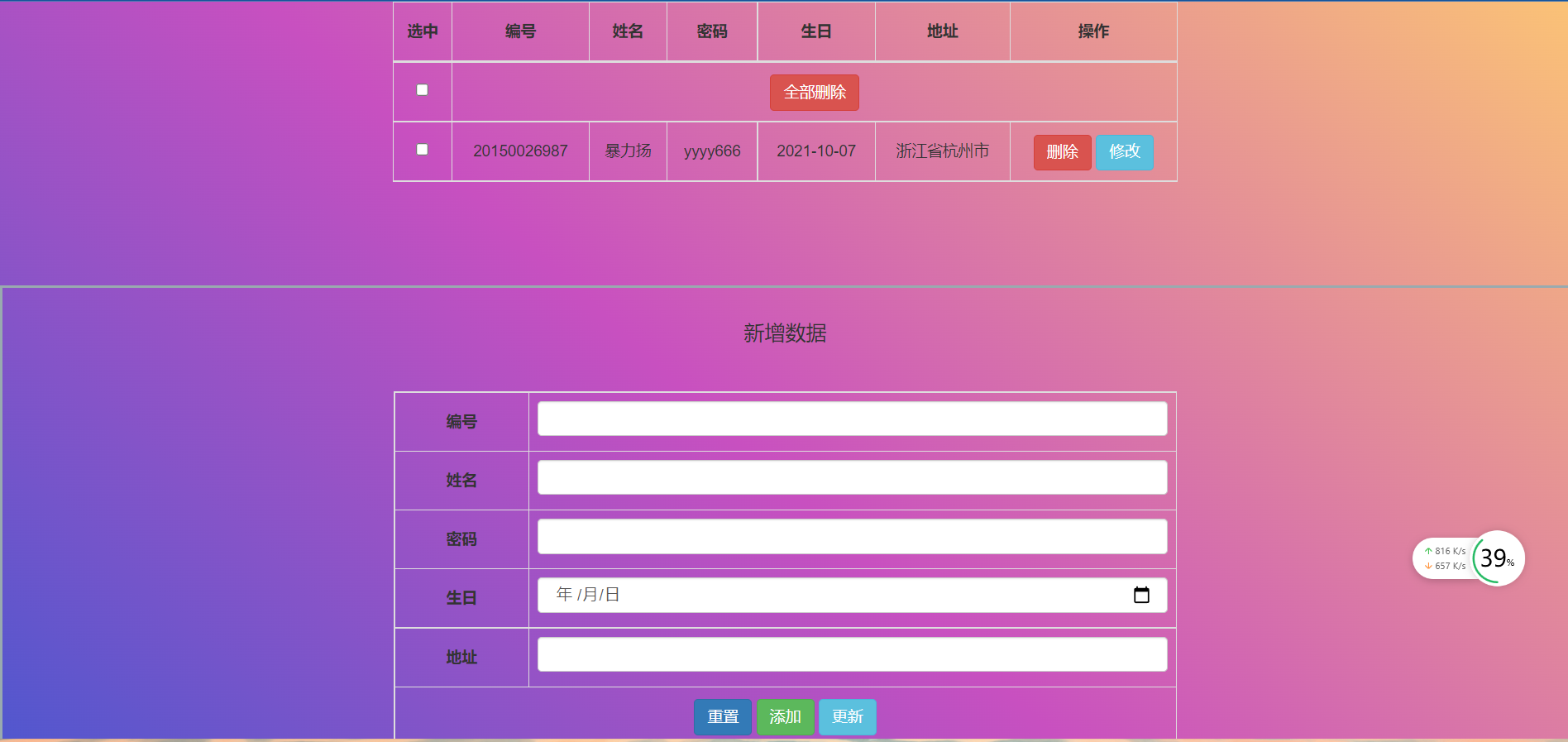Click the green 添加 add button
1568x742 pixels.
[785, 716]
